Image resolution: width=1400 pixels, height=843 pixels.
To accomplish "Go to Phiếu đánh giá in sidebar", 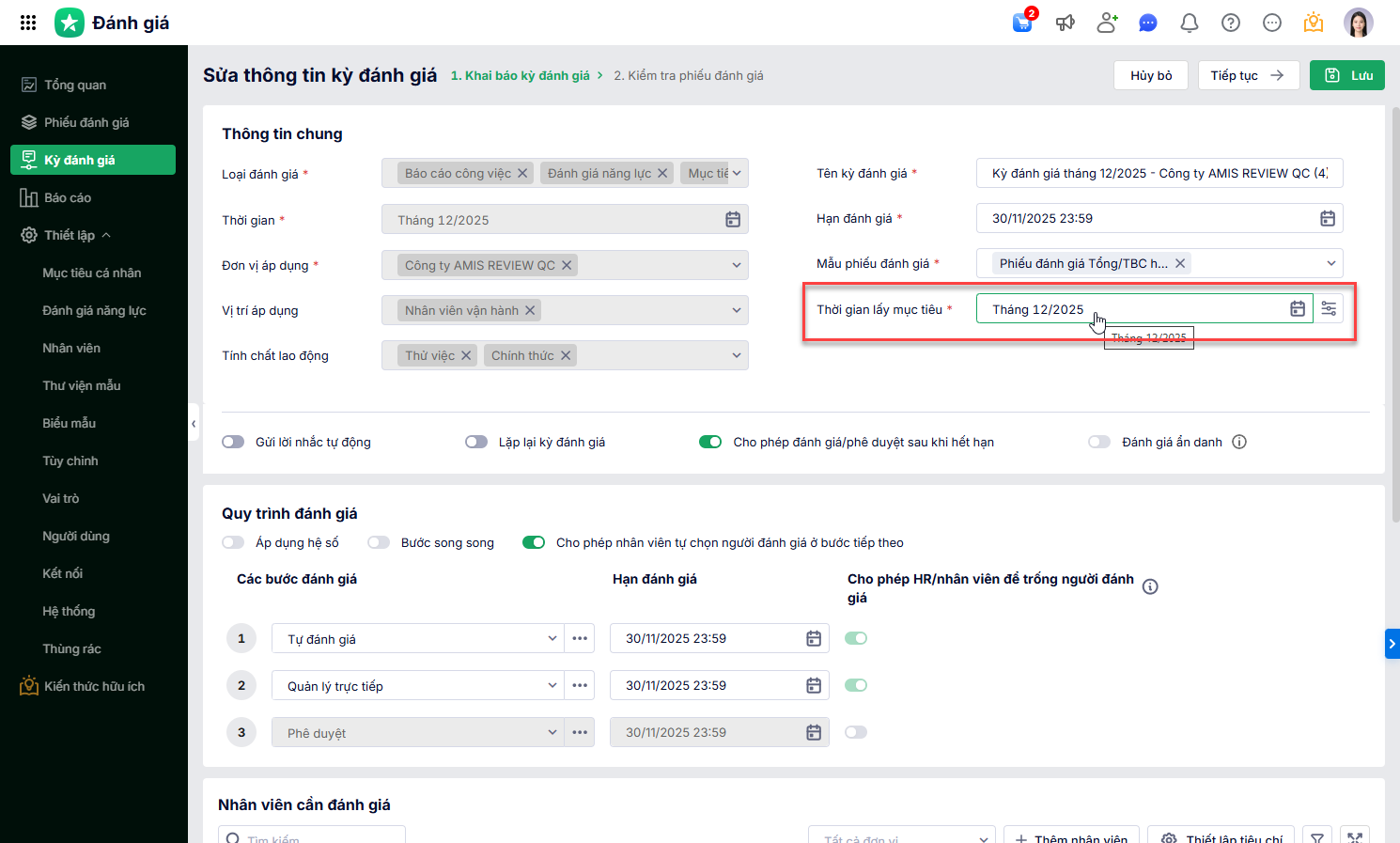I will pyautogui.click(x=86, y=122).
